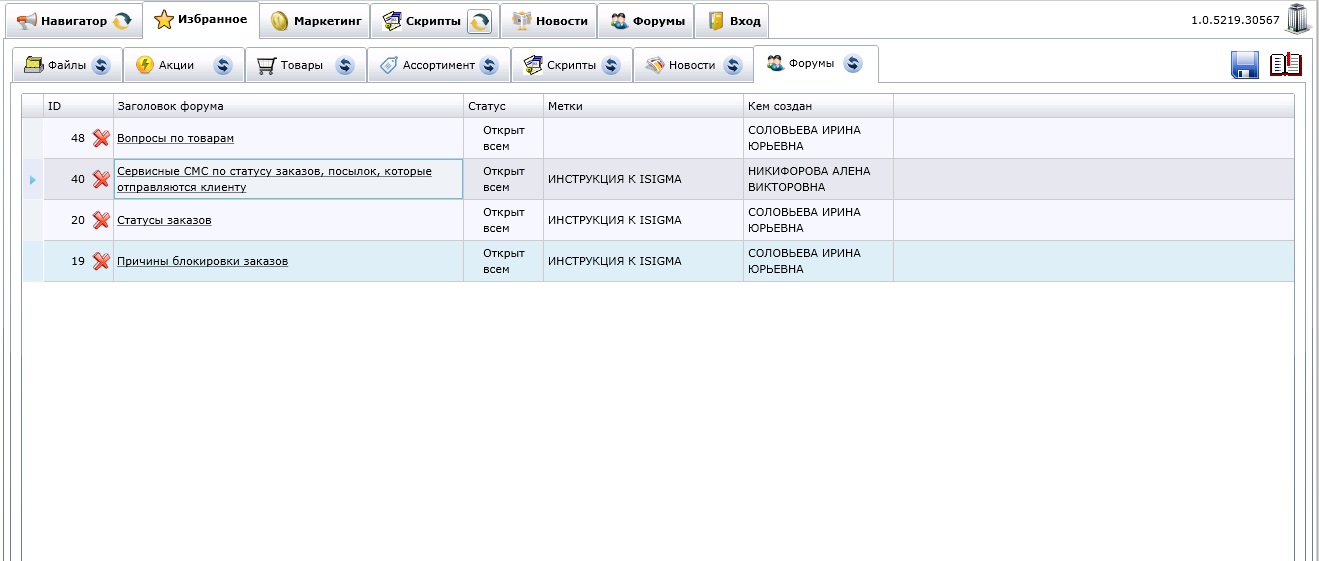Open forum link Сервисные СМС по статусу заказов
The width and height of the screenshot is (1319, 561).
pos(274,179)
